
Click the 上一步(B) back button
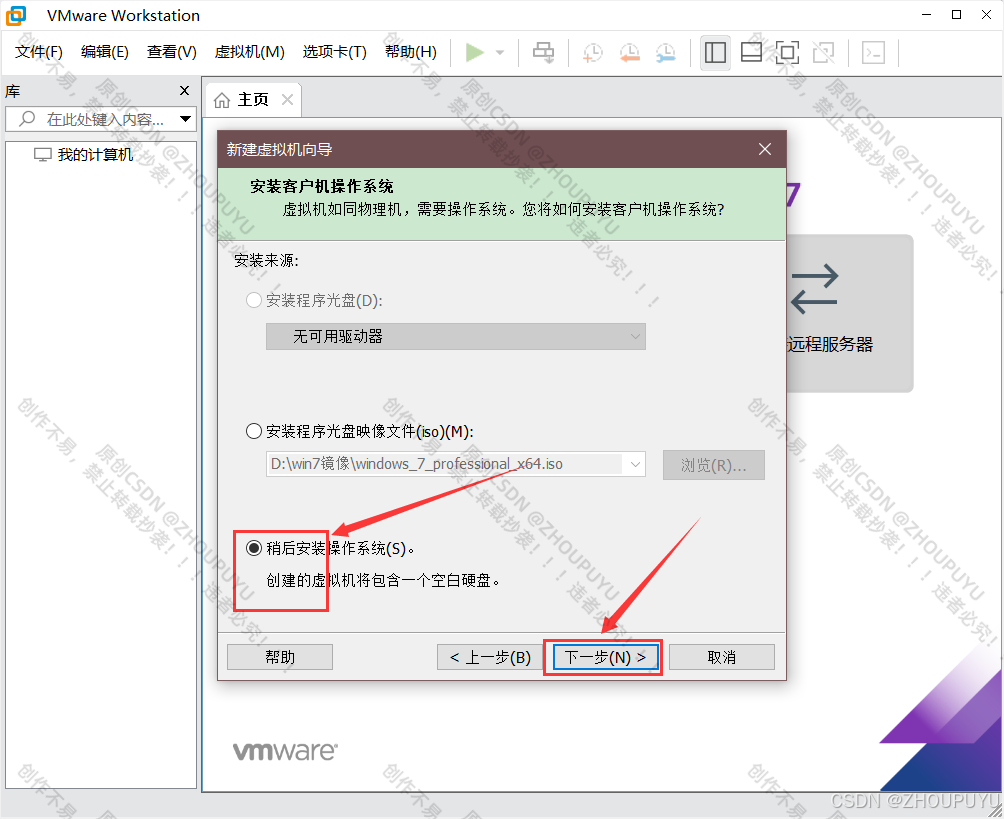[x=490, y=657]
